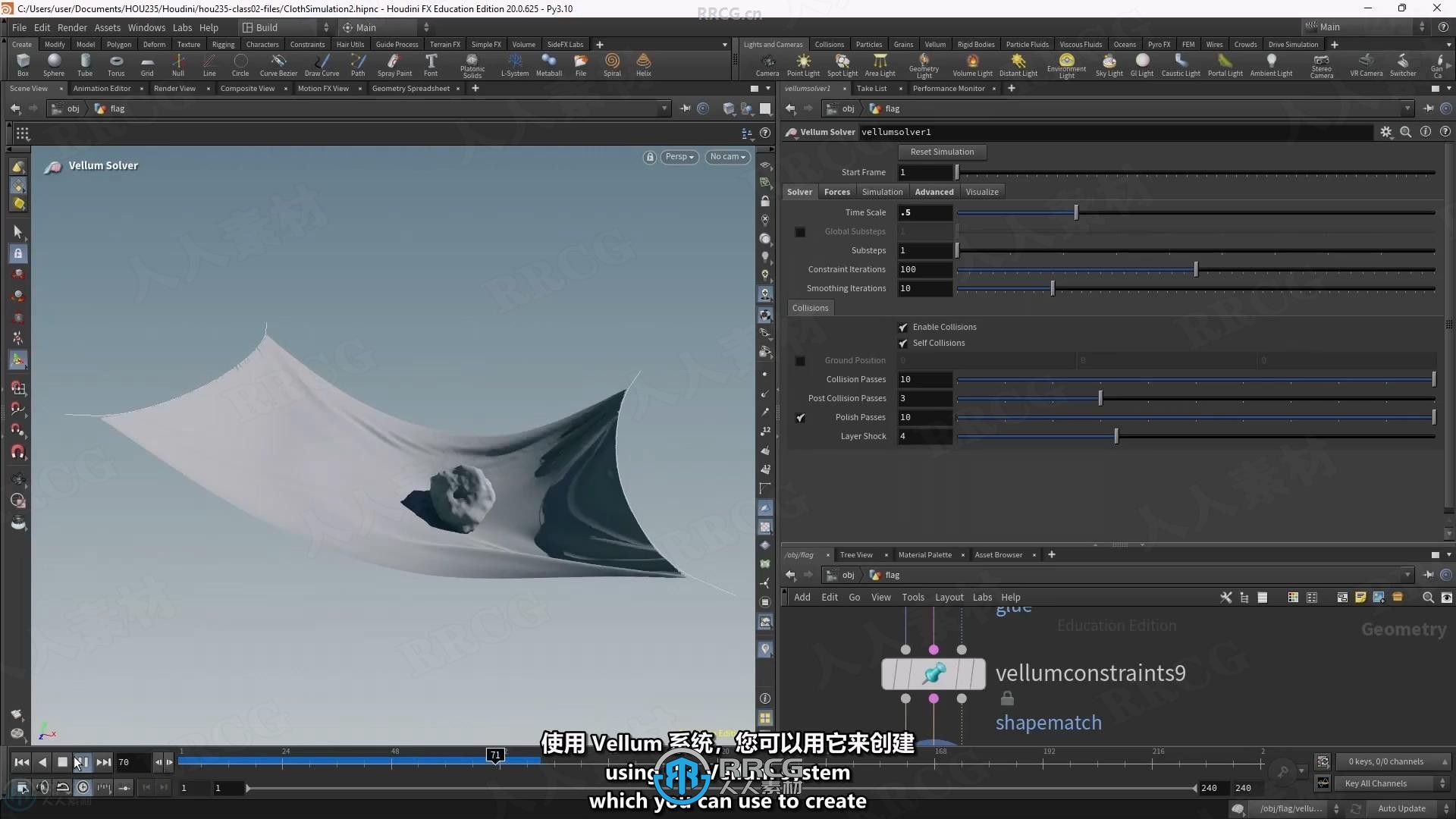Screen dimensions: 1456x819
Task: Enable the Global Substeps toggle
Action: coord(800,232)
